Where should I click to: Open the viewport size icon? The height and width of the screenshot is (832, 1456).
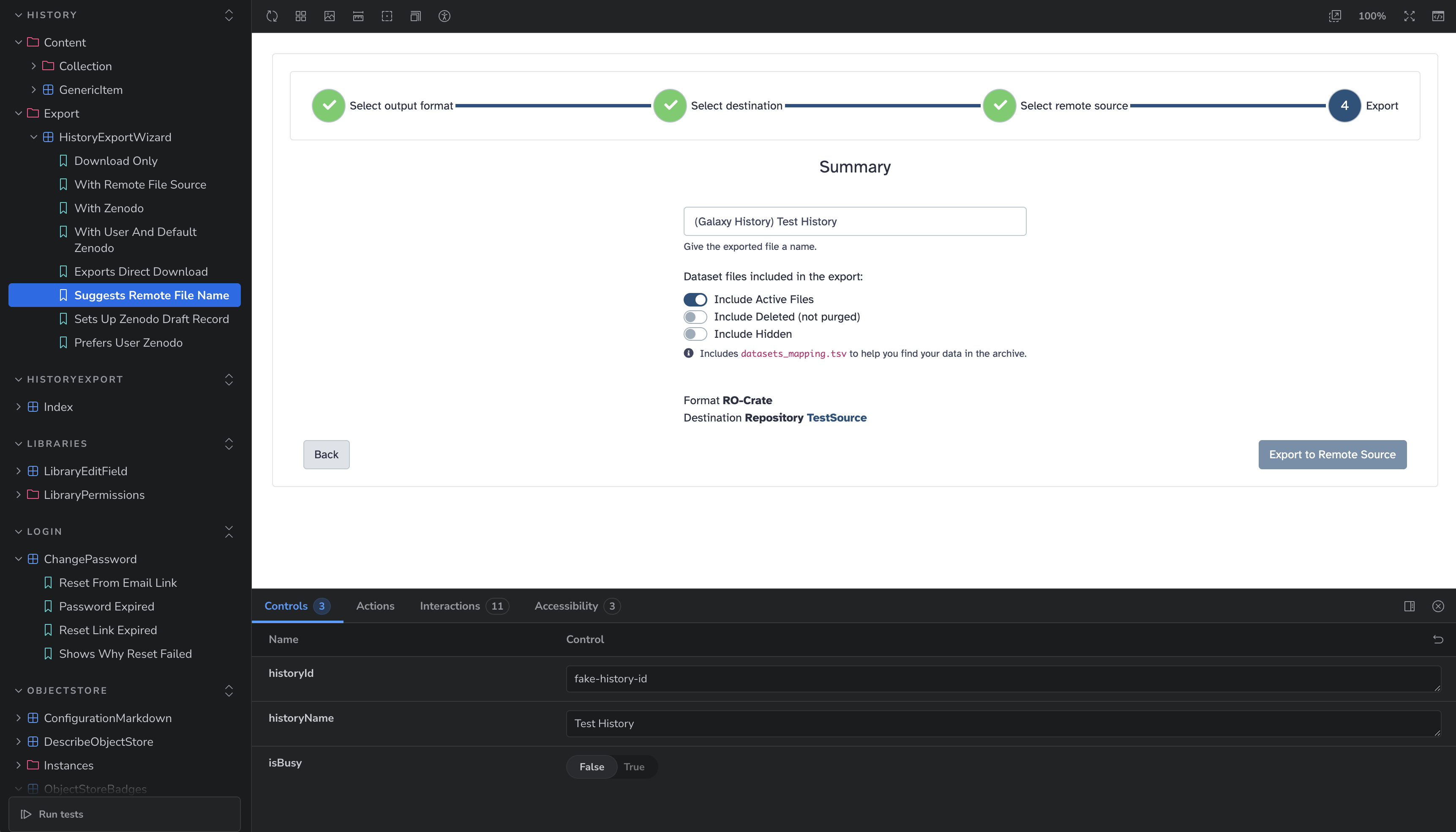[416, 16]
